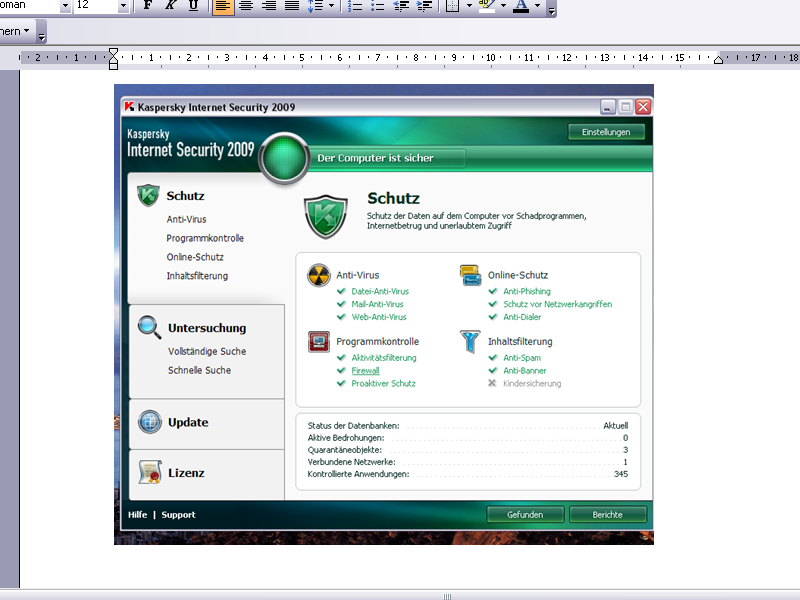
Task: Click the Gefunden button
Action: 525,515
